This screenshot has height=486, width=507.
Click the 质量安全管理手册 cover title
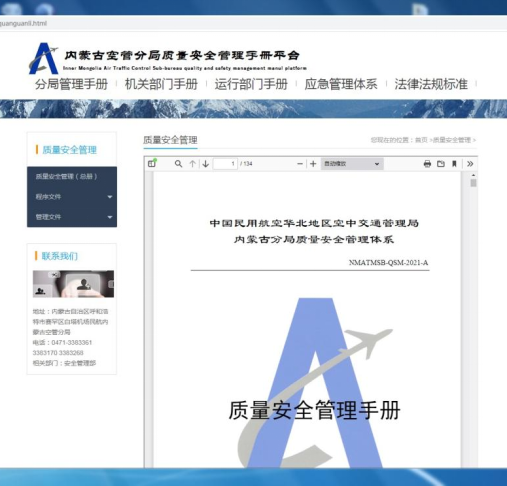(314, 410)
